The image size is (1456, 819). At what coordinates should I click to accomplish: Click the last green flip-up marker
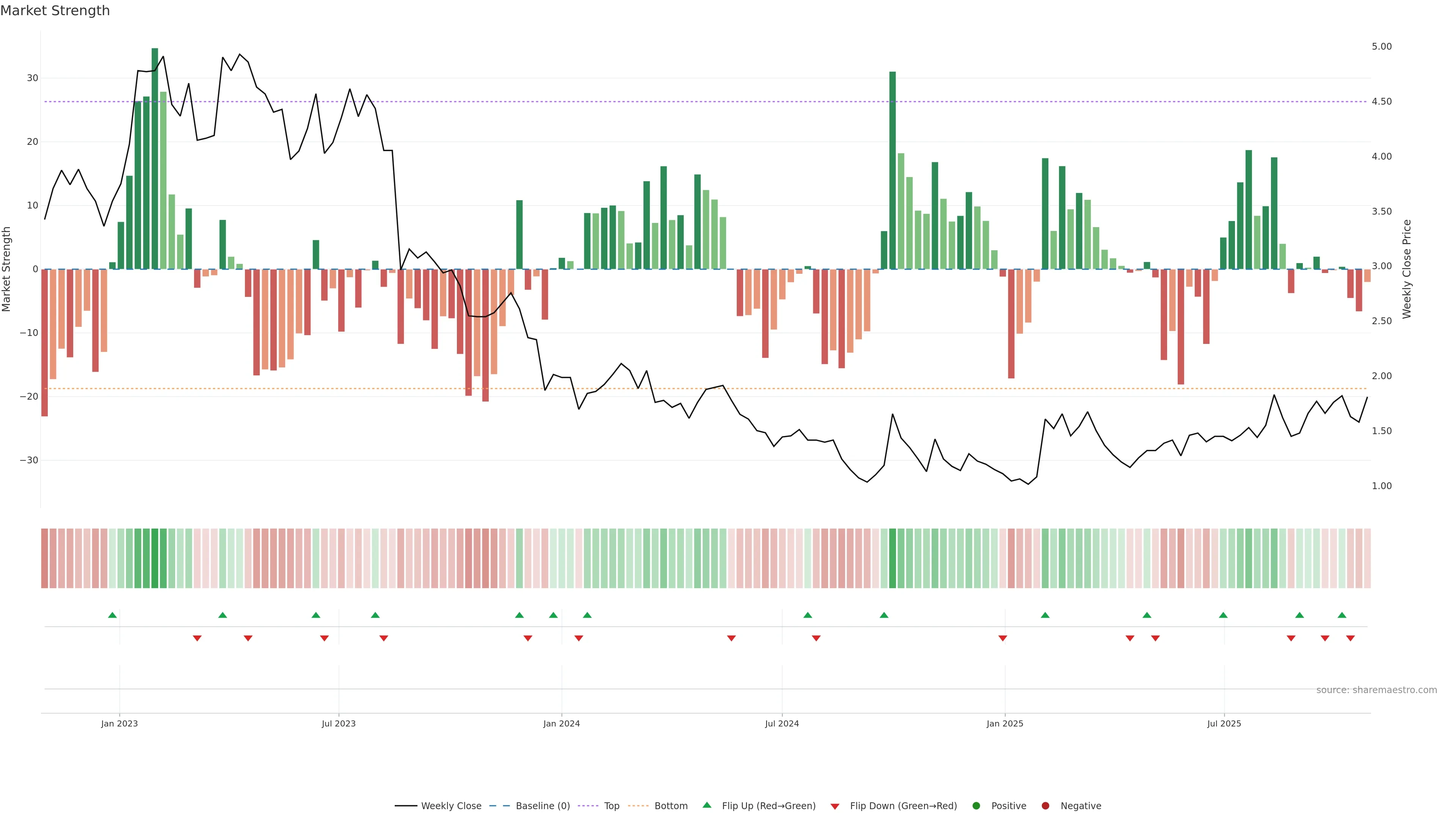pyautogui.click(x=1342, y=615)
